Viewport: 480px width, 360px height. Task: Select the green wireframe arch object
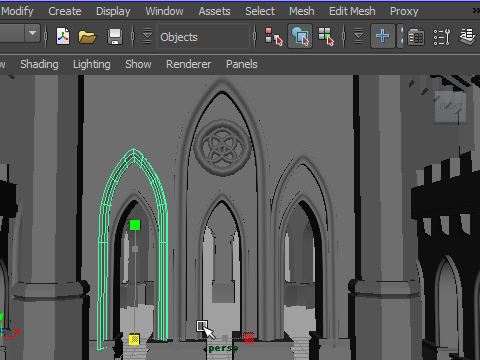[x=133, y=248]
